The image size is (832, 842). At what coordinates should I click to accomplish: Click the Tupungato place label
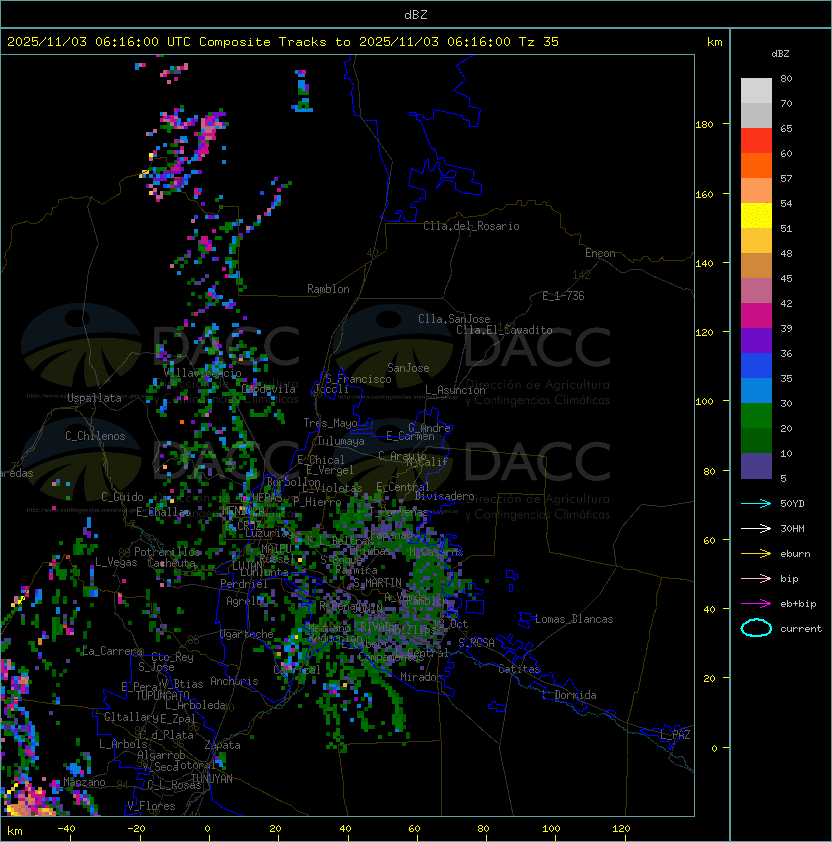(x=162, y=696)
